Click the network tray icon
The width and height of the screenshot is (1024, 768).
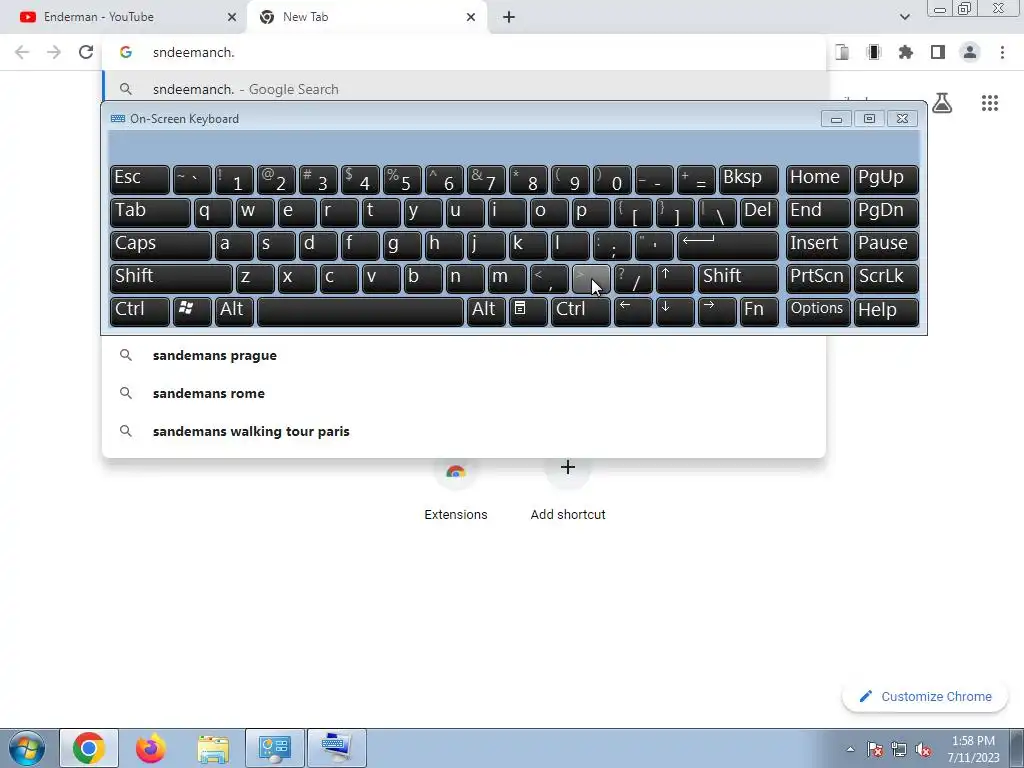click(899, 749)
